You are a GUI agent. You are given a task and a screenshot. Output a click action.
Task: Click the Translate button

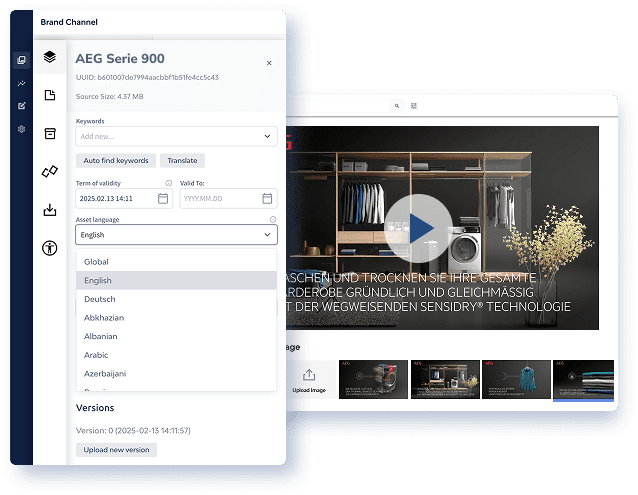[182, 160]
